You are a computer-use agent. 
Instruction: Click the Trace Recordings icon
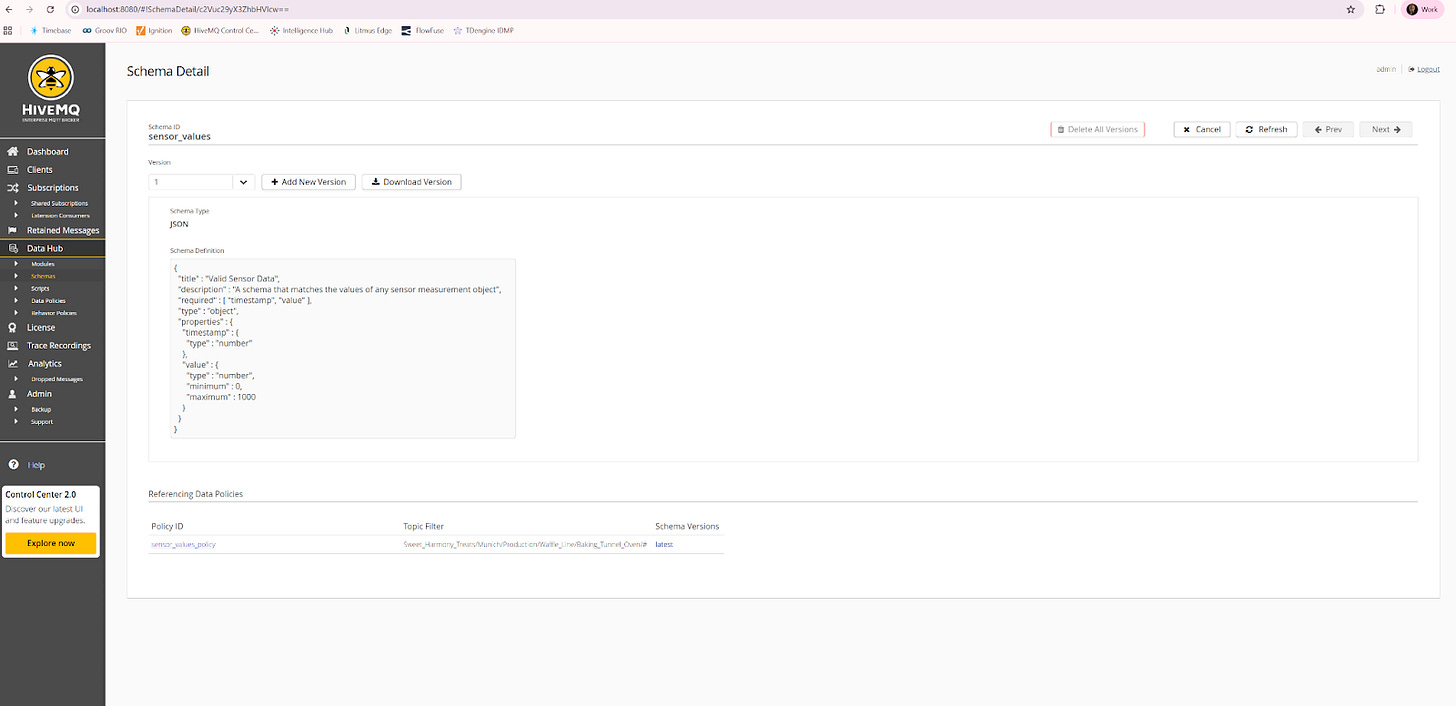click(13, 345)
